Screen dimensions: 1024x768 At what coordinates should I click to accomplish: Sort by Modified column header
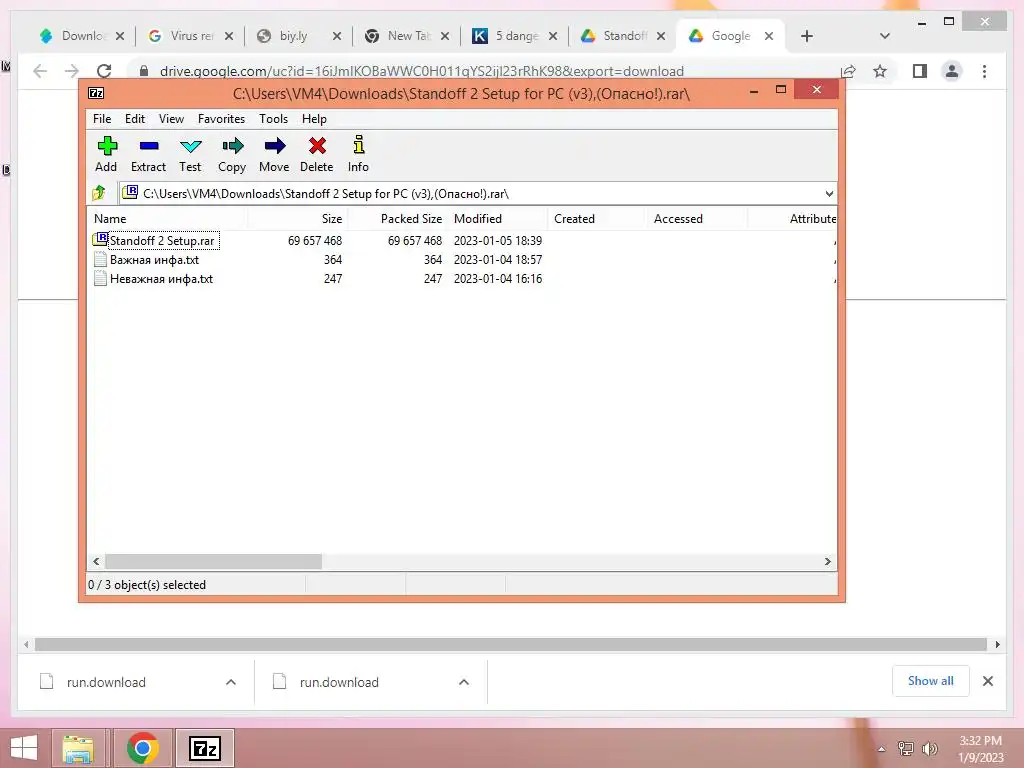[x=498, y=219]
